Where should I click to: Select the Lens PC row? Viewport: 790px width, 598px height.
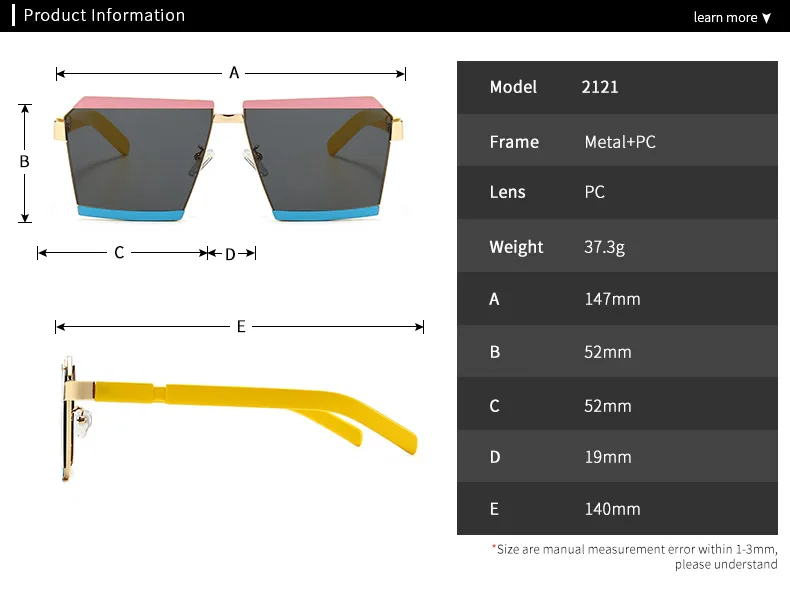617,192
